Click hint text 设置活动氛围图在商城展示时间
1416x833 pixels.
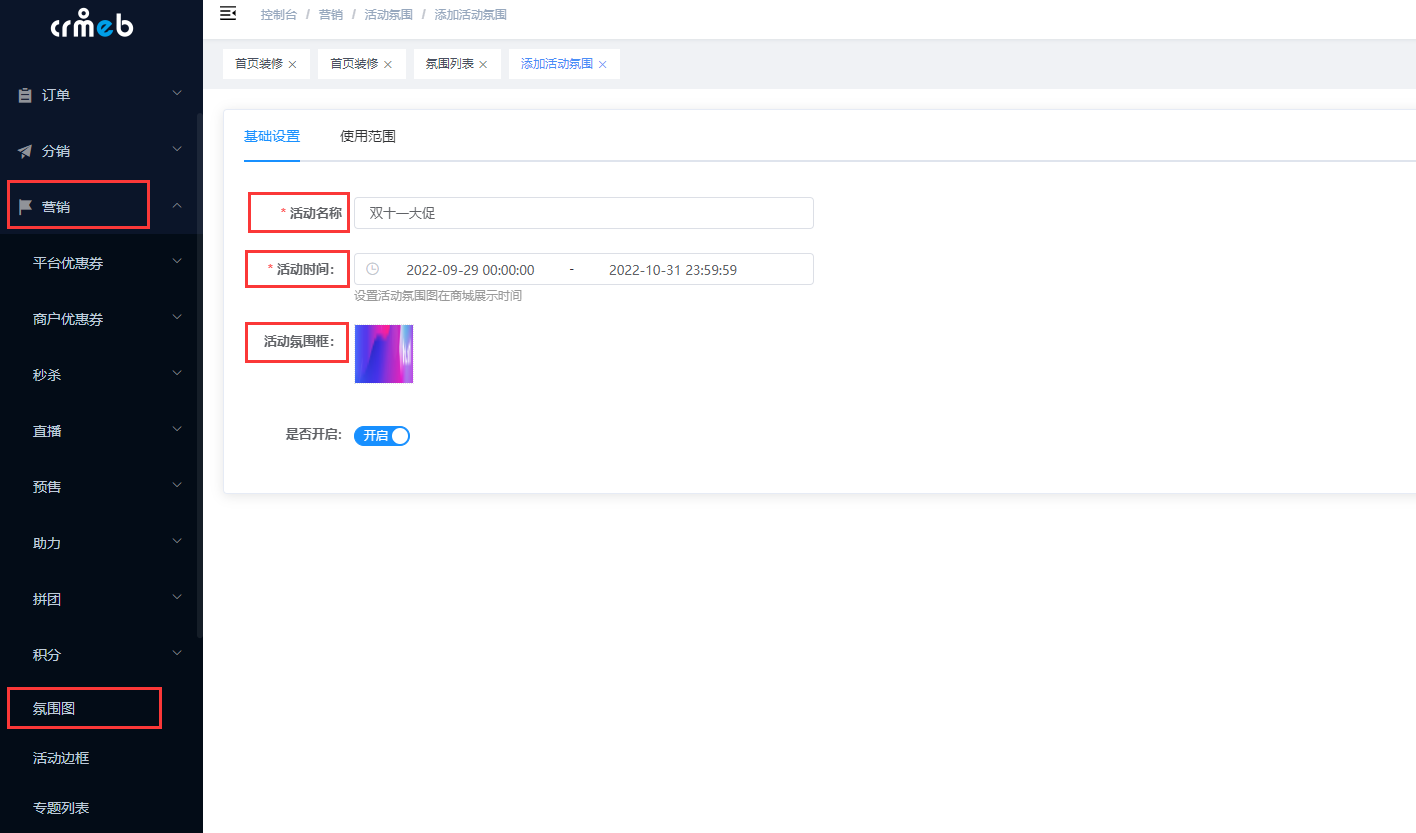click(x=438, y=296)
